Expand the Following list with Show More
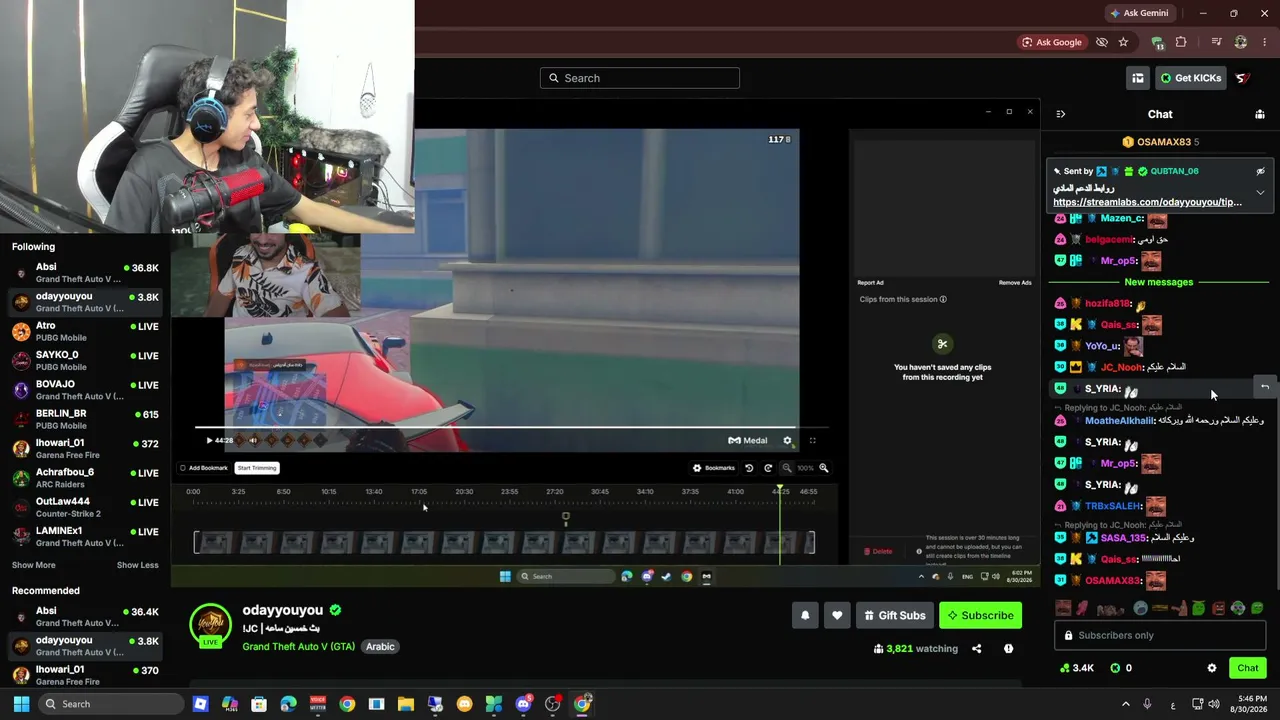Image resolution: width=1280 pixels, height=720 pixels. (x=33, y=565)
